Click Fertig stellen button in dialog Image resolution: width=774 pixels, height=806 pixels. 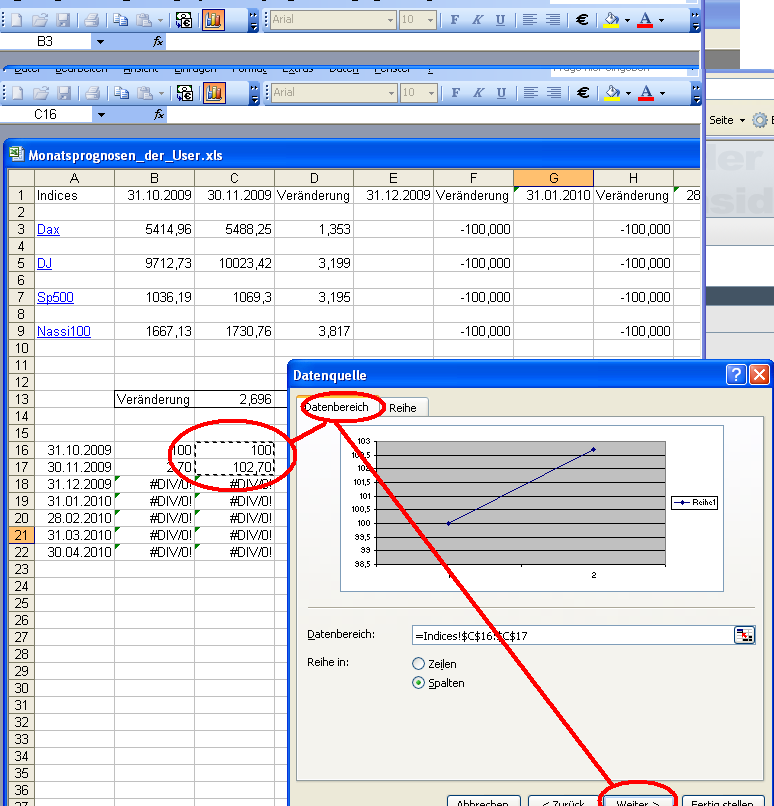722,801
